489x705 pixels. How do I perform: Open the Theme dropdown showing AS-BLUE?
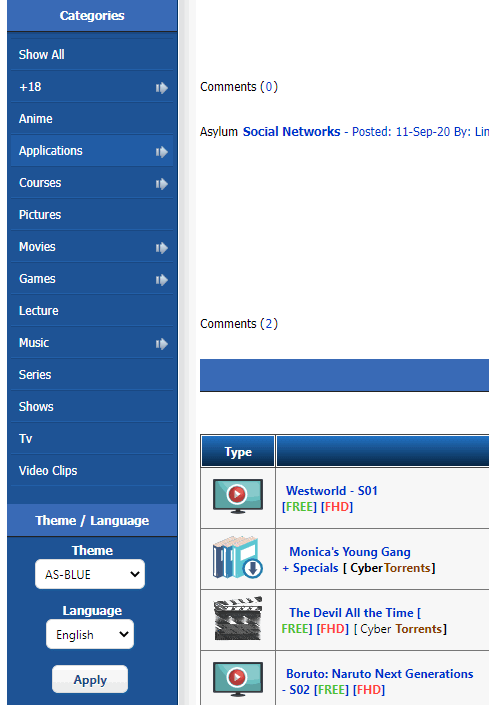[90, 574]
